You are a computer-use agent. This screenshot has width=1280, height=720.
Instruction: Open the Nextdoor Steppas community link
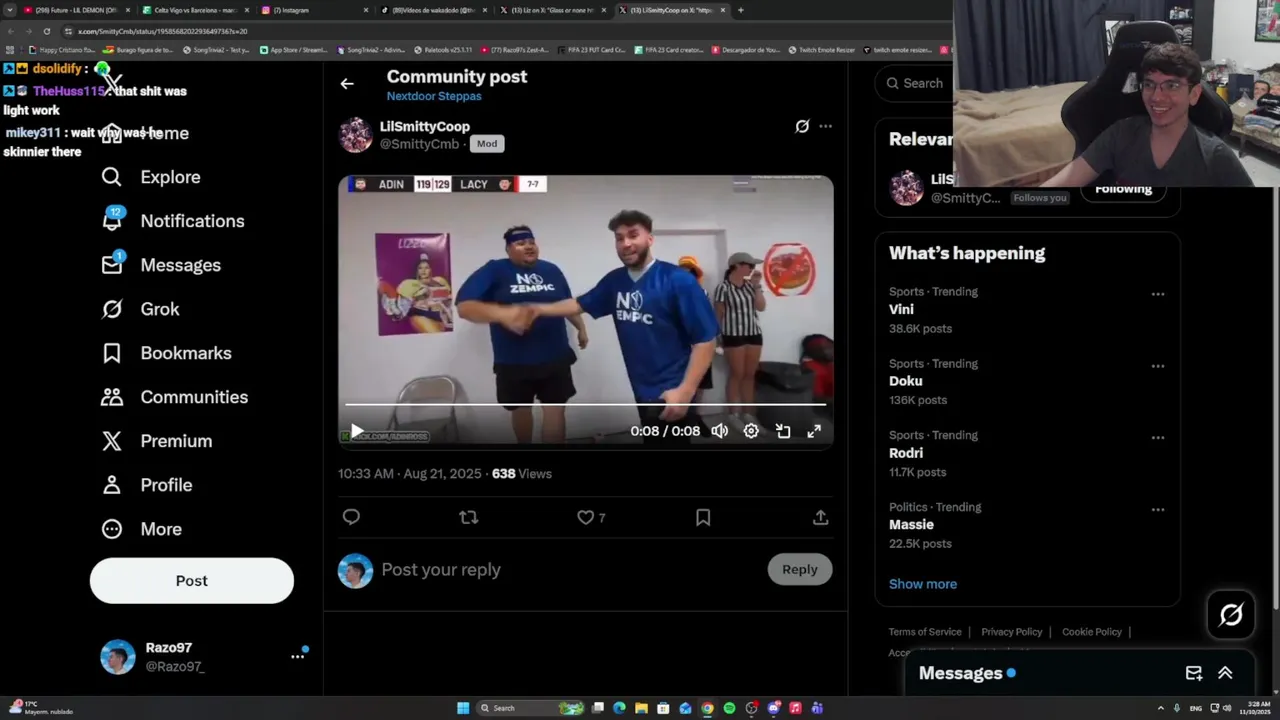[434, 96]
